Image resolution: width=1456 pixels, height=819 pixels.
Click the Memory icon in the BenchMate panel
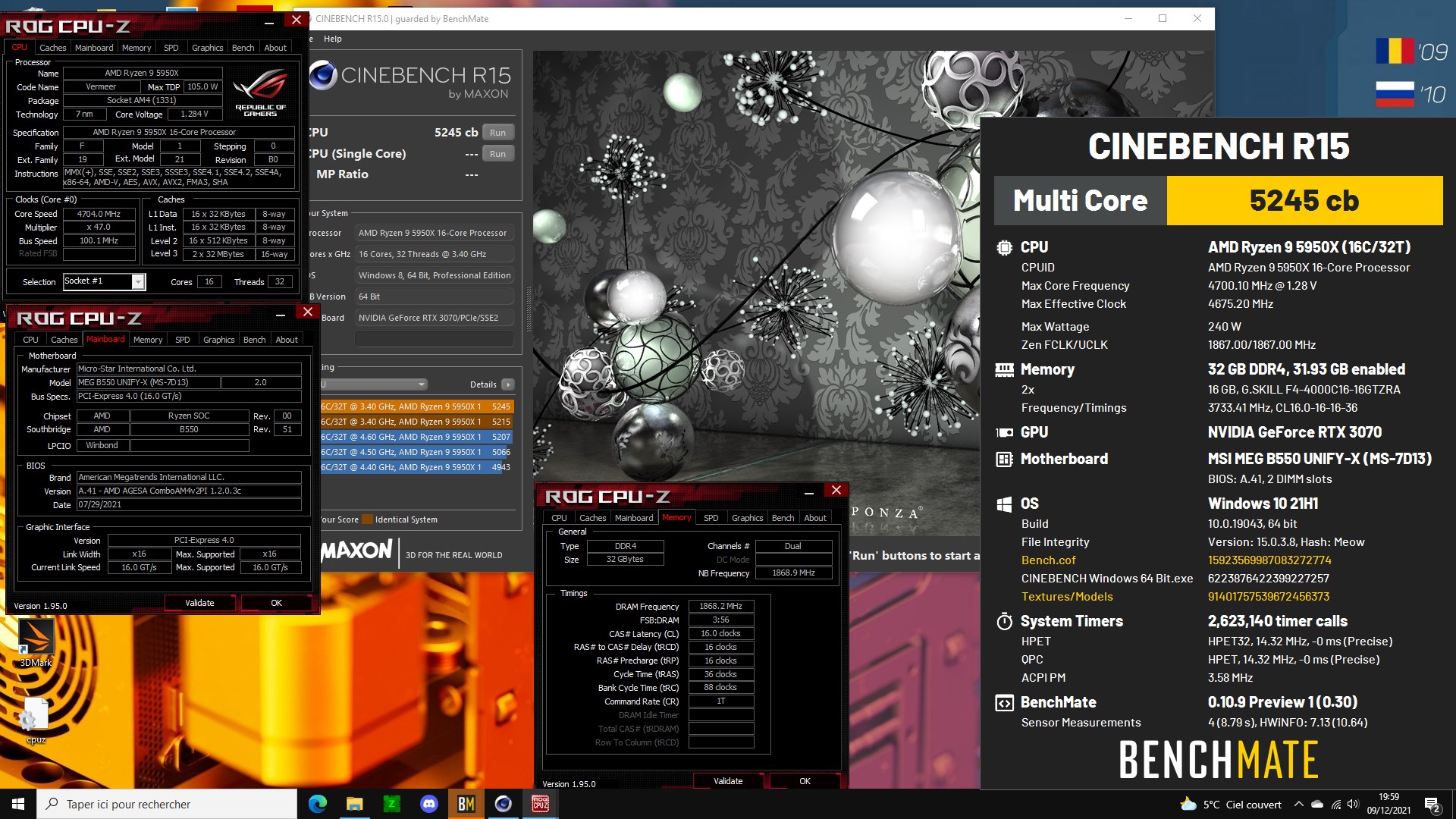click(1004, 369)
